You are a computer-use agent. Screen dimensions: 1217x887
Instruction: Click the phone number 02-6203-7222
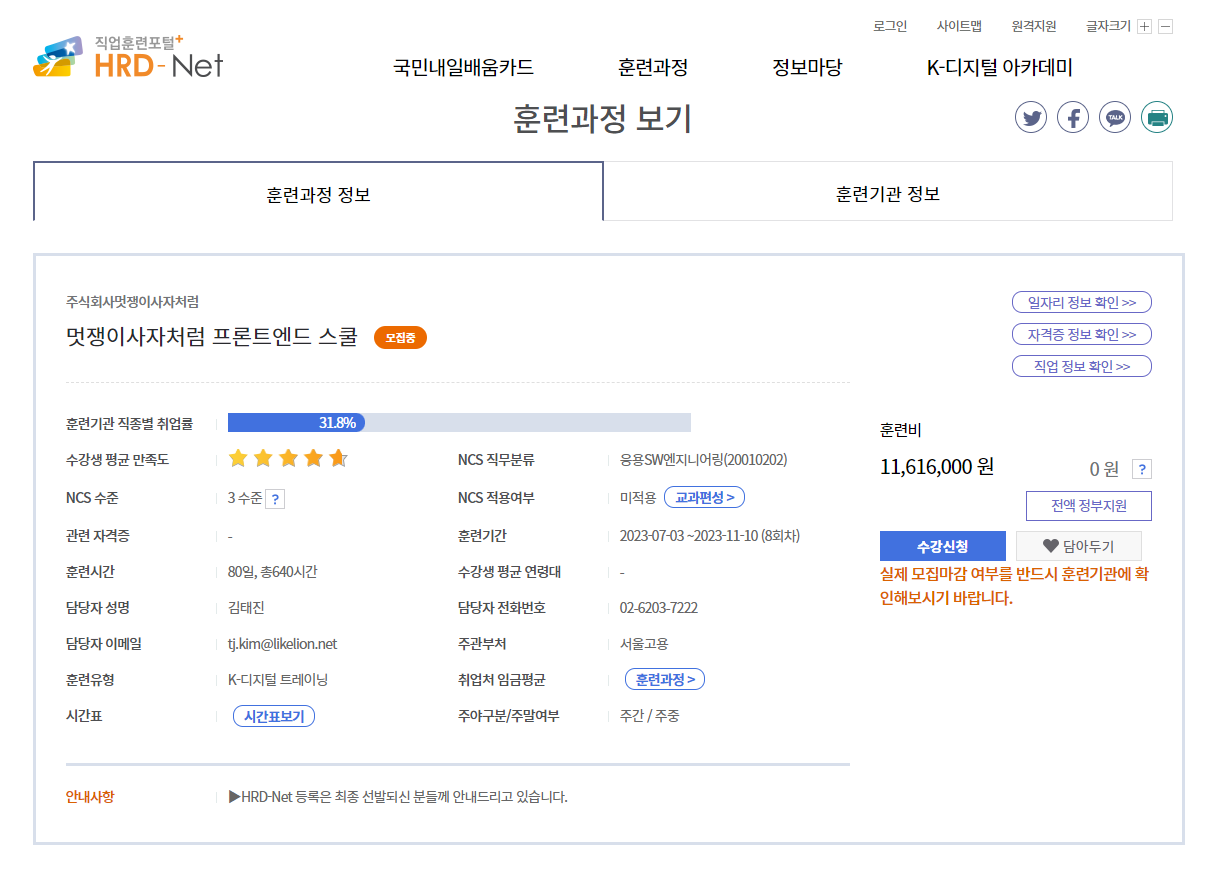pos(659,608)
